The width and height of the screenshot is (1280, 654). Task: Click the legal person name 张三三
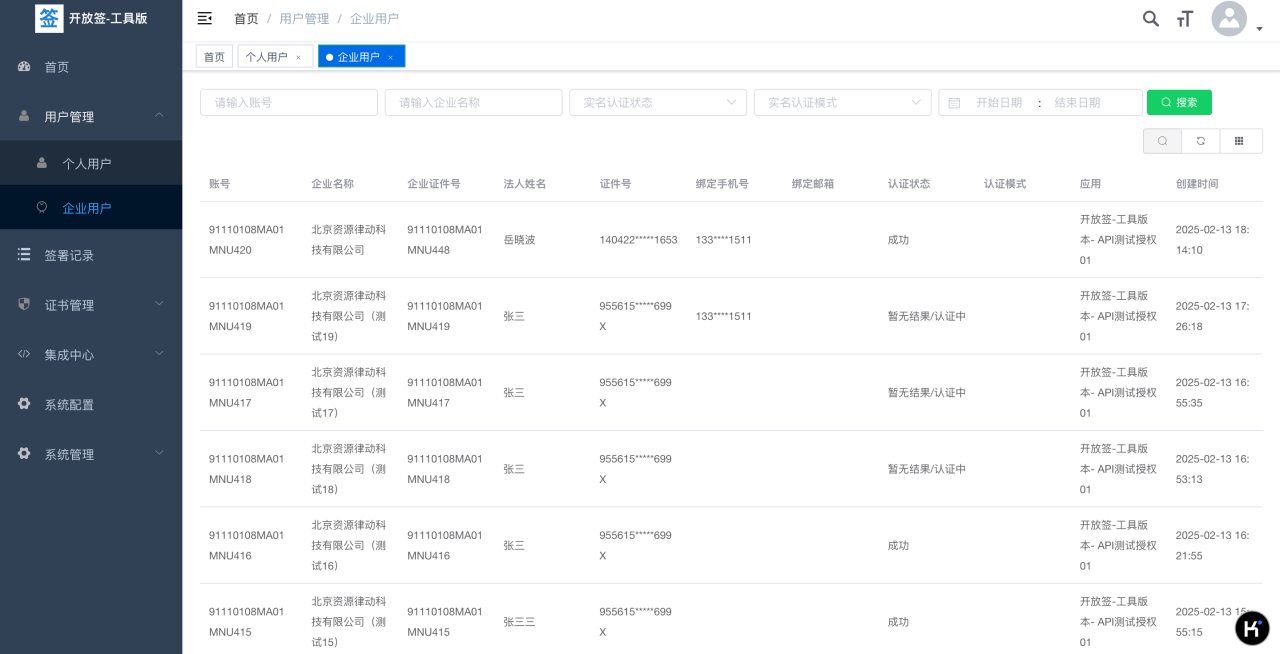pyautogui.click(x=519, y=622)
